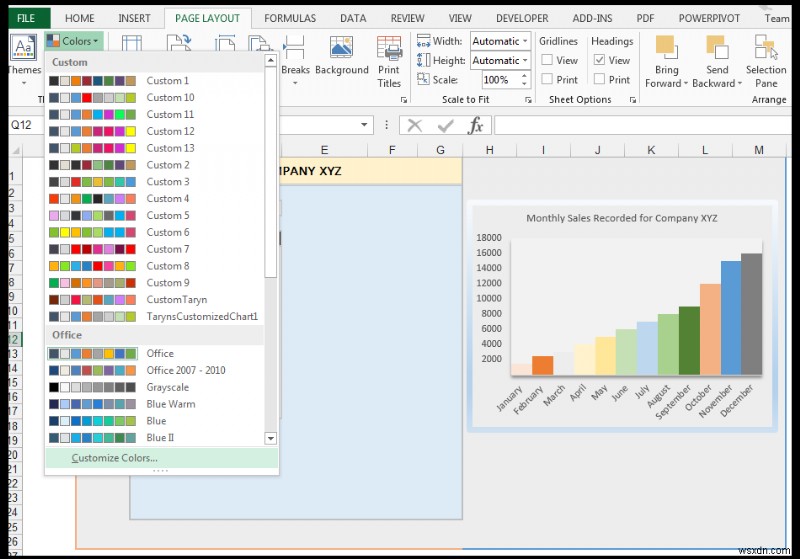Switch to the REVIEW tab

407,18
